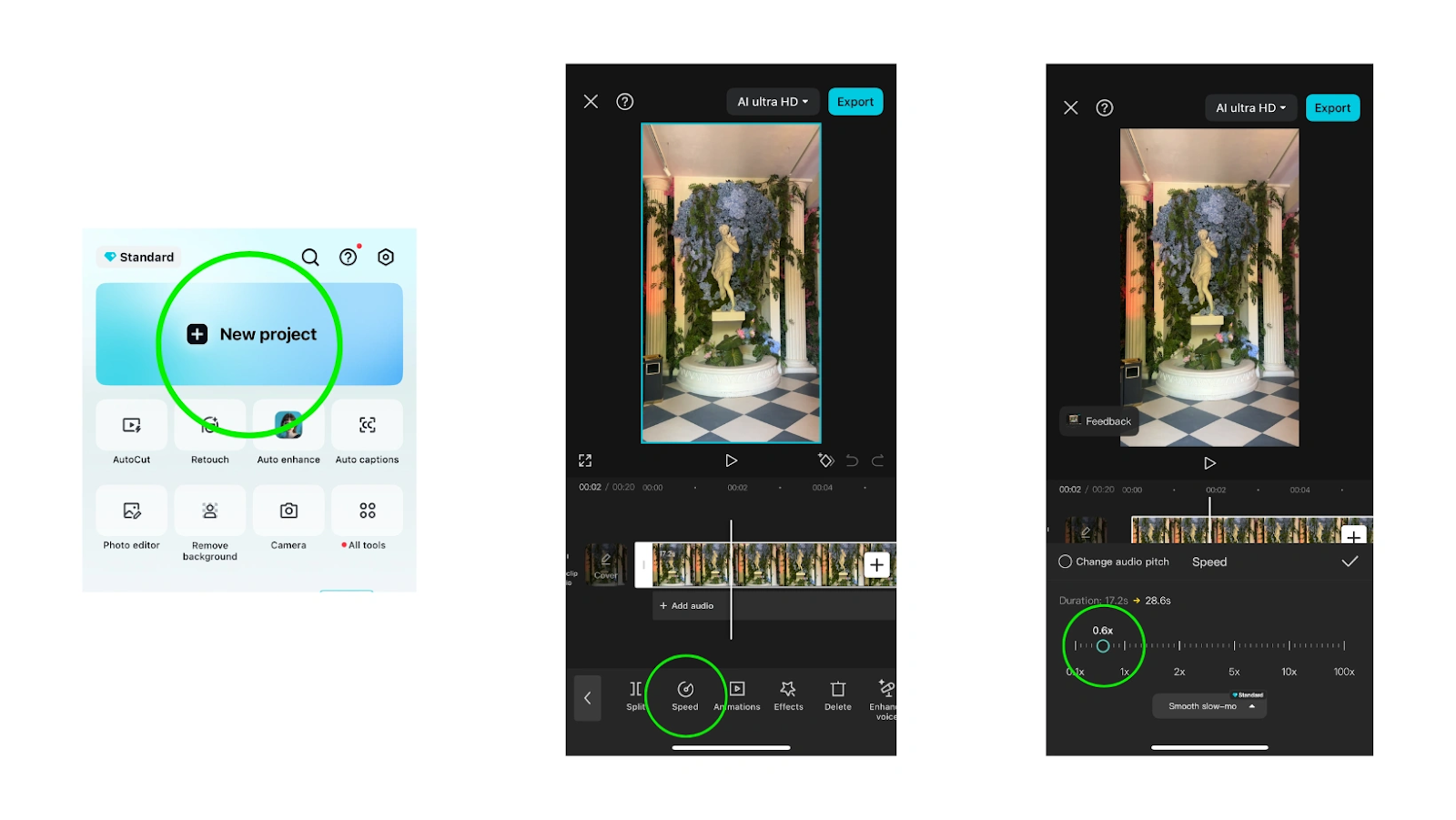Add a clip with the plus button

(876, 565)
